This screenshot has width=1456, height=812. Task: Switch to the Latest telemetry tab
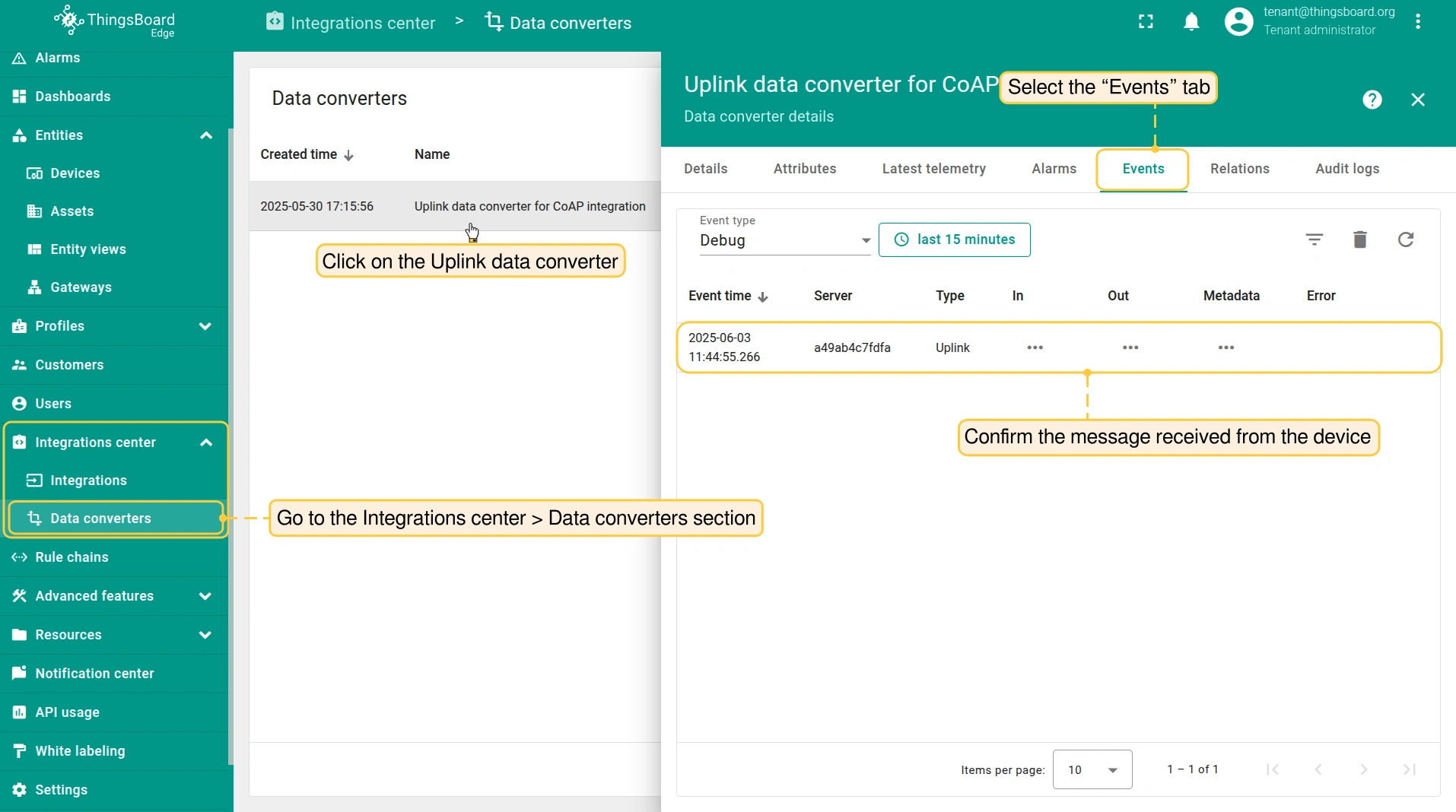coord(933,169)
